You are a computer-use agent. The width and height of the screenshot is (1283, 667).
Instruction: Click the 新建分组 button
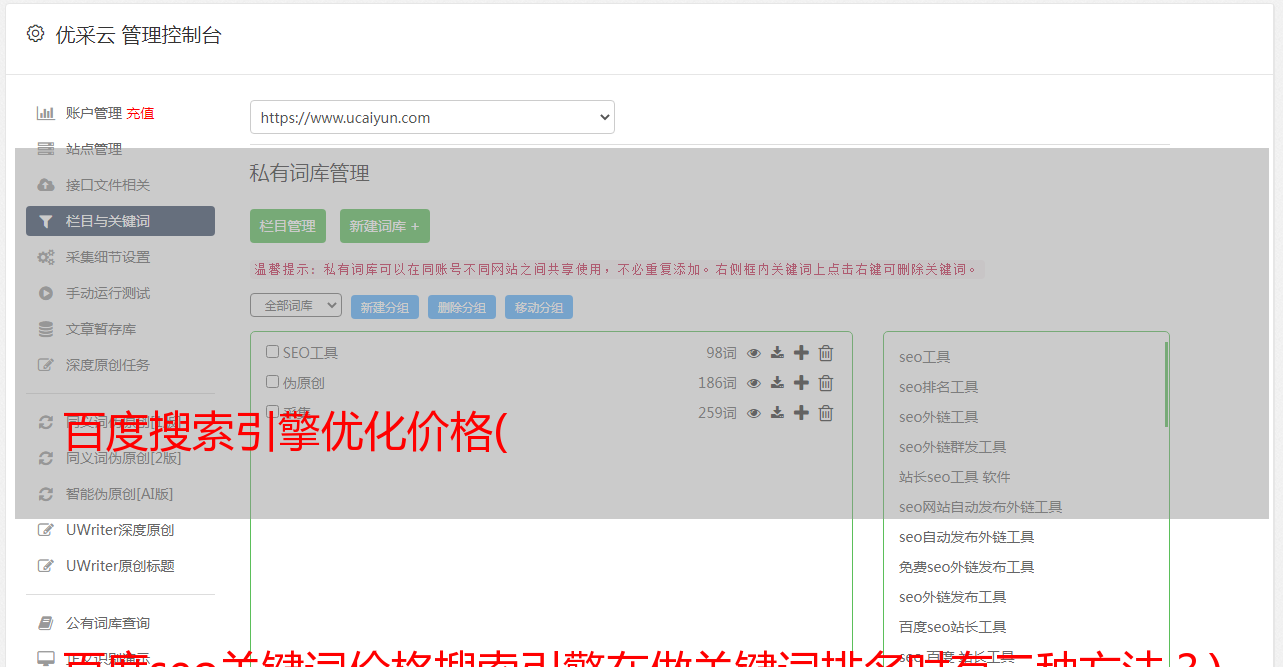(x=385, y=307)
